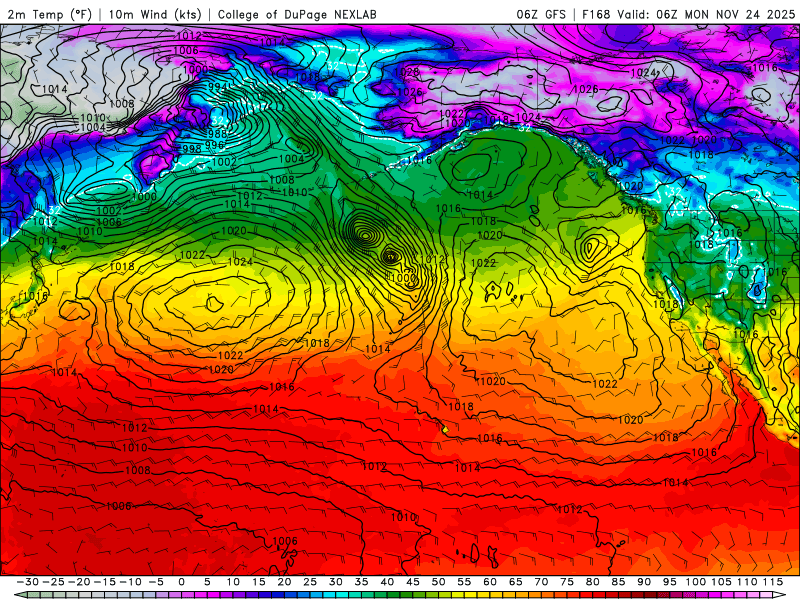Click the 996 pressure contour label
Image resolution: width=800 pixels, height=600 pixels.
click(214, 145)
